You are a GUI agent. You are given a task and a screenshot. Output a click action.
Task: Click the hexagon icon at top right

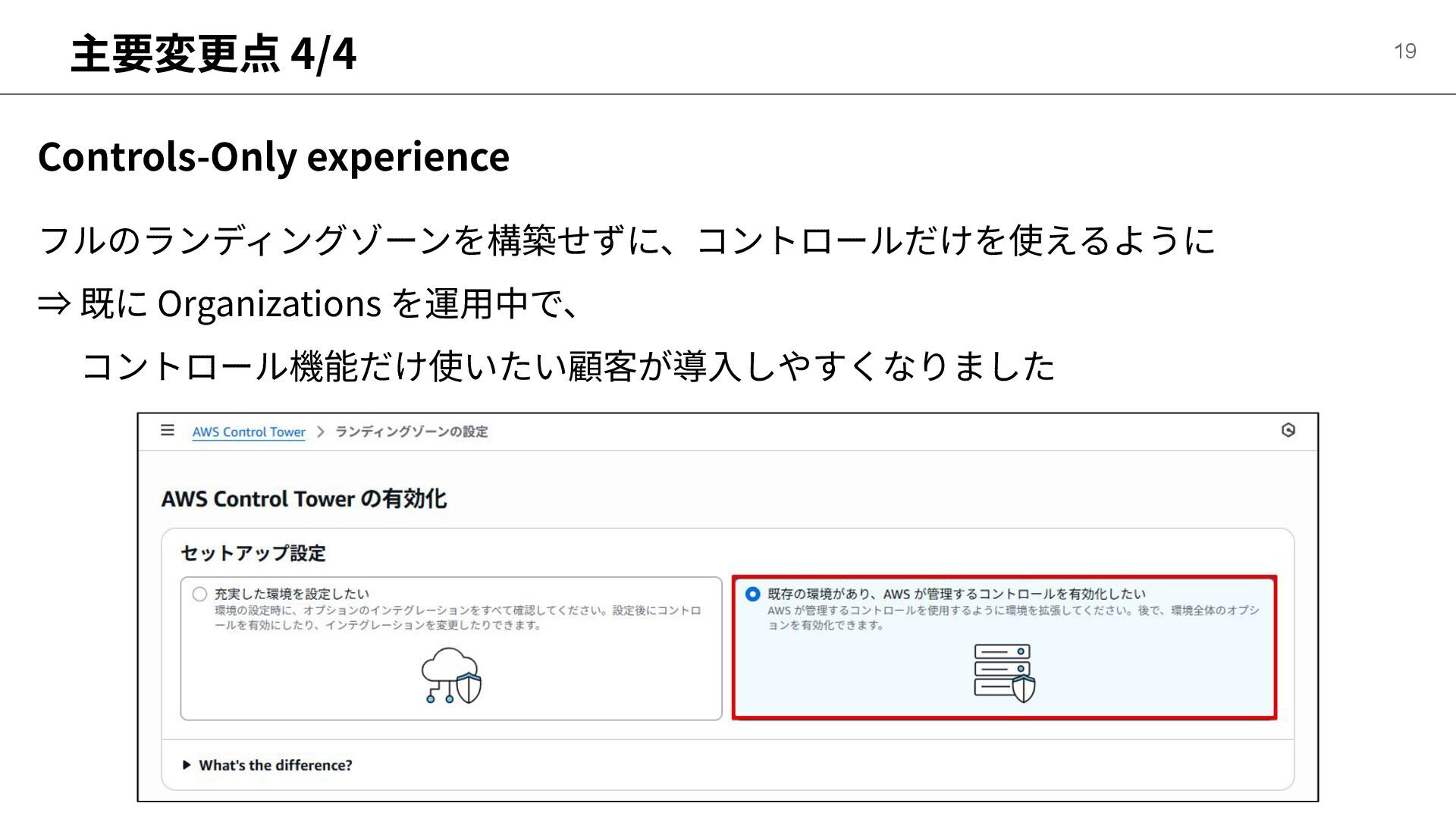[x=1288, y=430]
